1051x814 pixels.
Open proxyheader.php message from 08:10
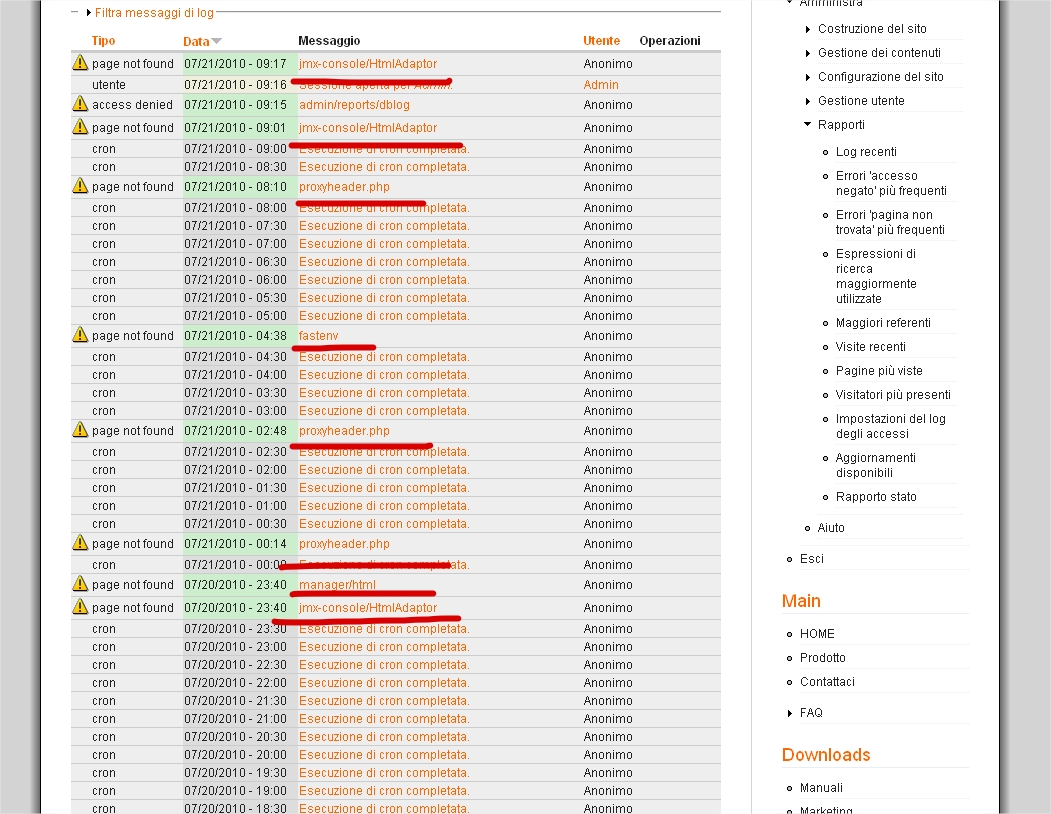coord(344,186)
